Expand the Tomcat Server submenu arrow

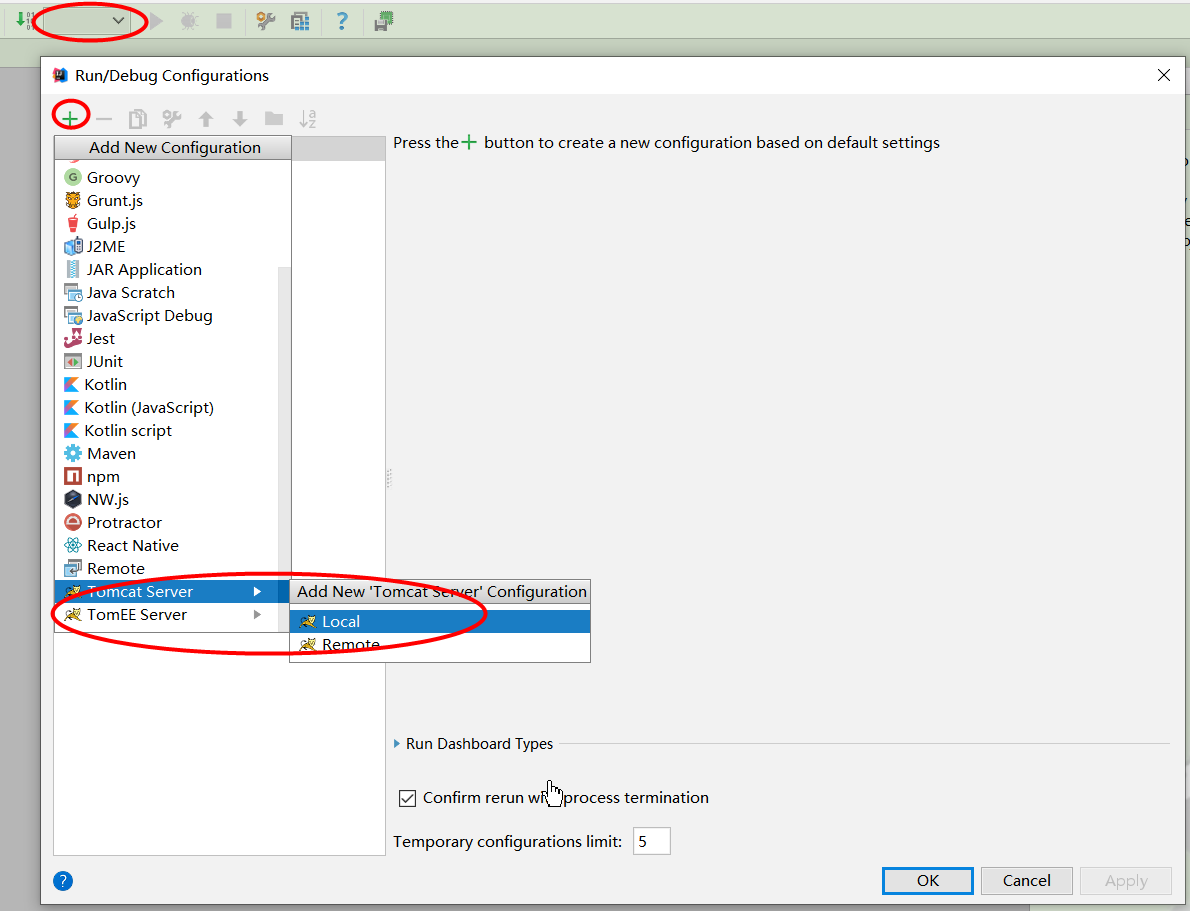(257, 591)
